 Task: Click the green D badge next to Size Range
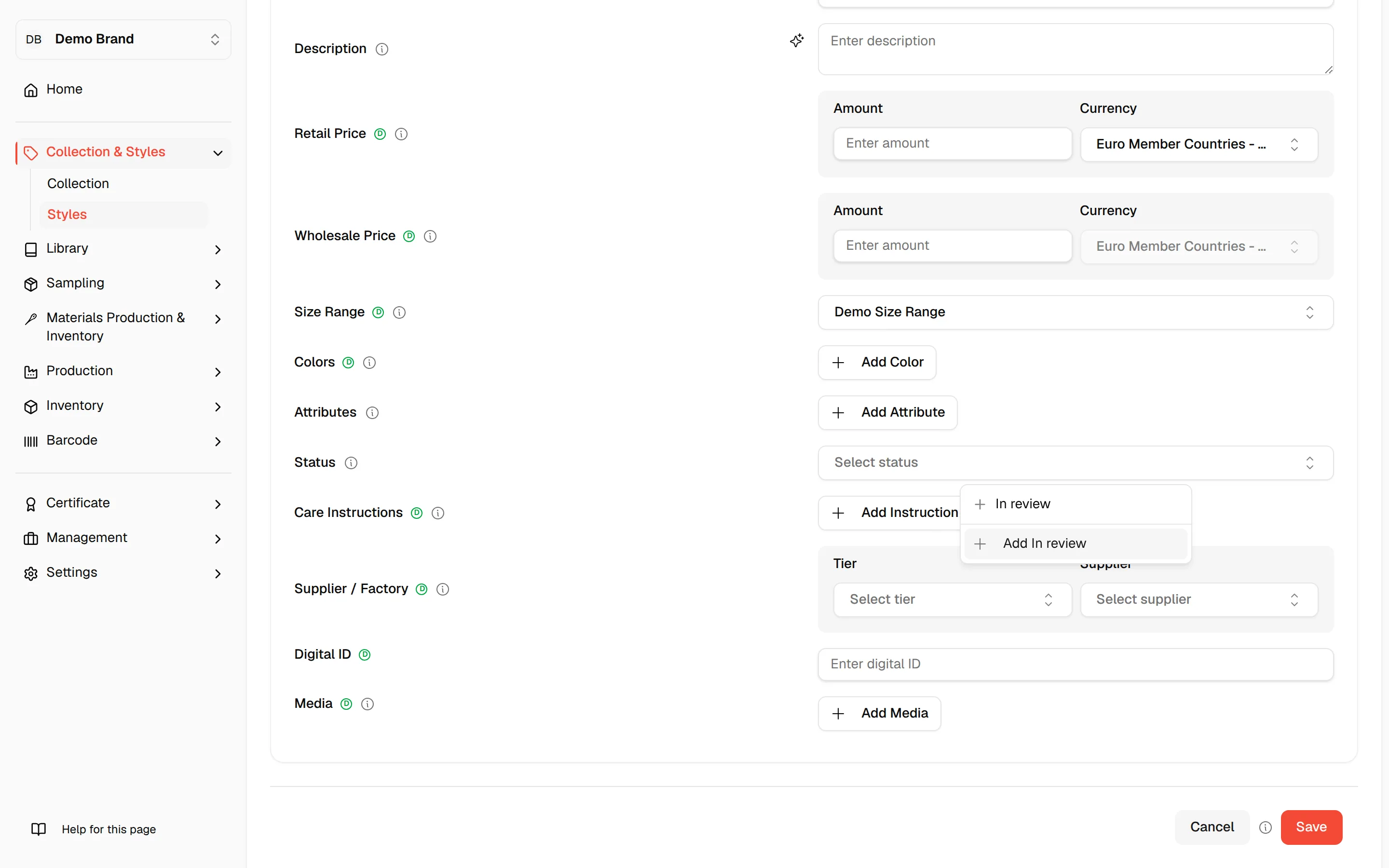pos(378,312)
